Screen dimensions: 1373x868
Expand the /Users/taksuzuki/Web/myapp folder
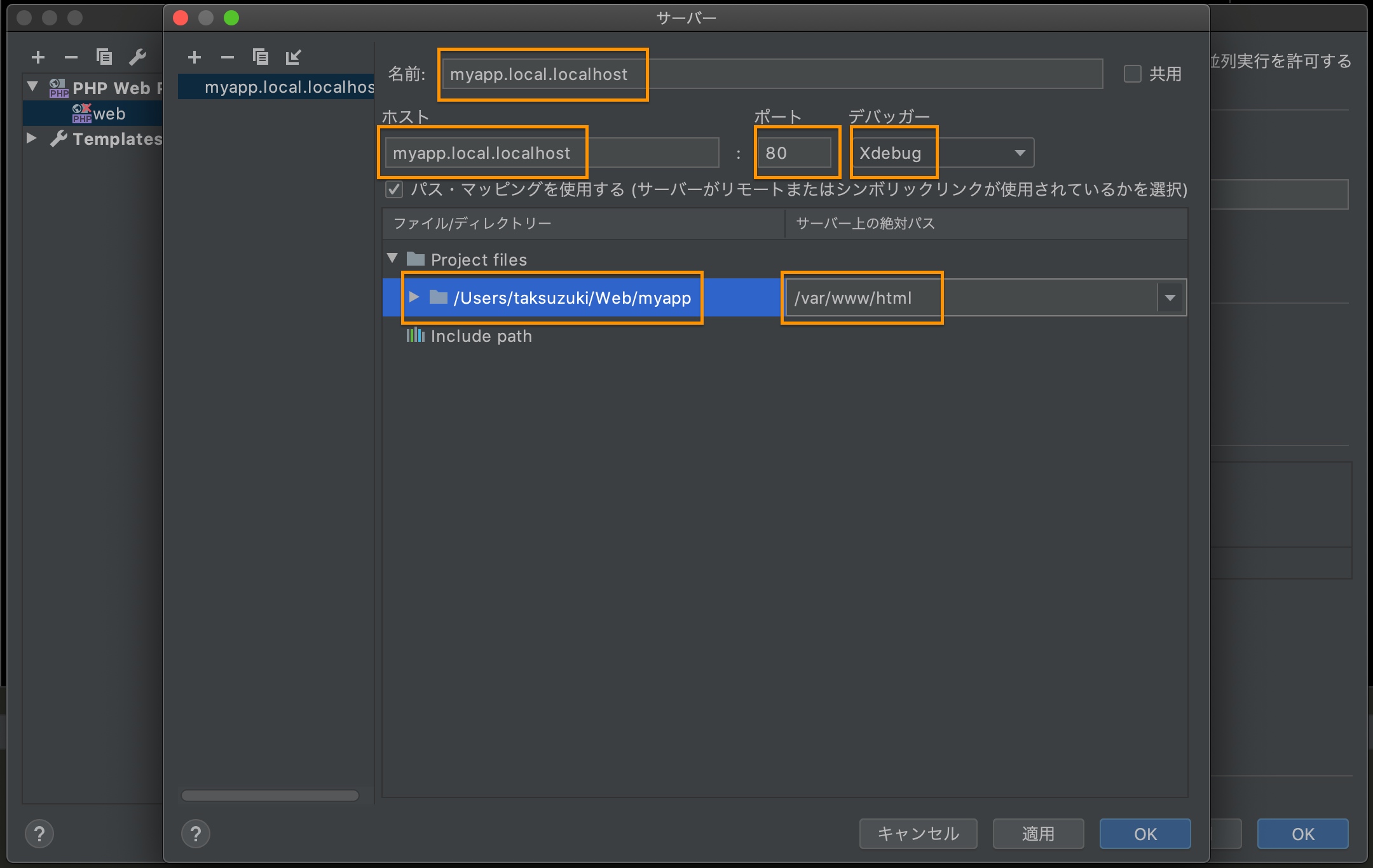point(414,297)
